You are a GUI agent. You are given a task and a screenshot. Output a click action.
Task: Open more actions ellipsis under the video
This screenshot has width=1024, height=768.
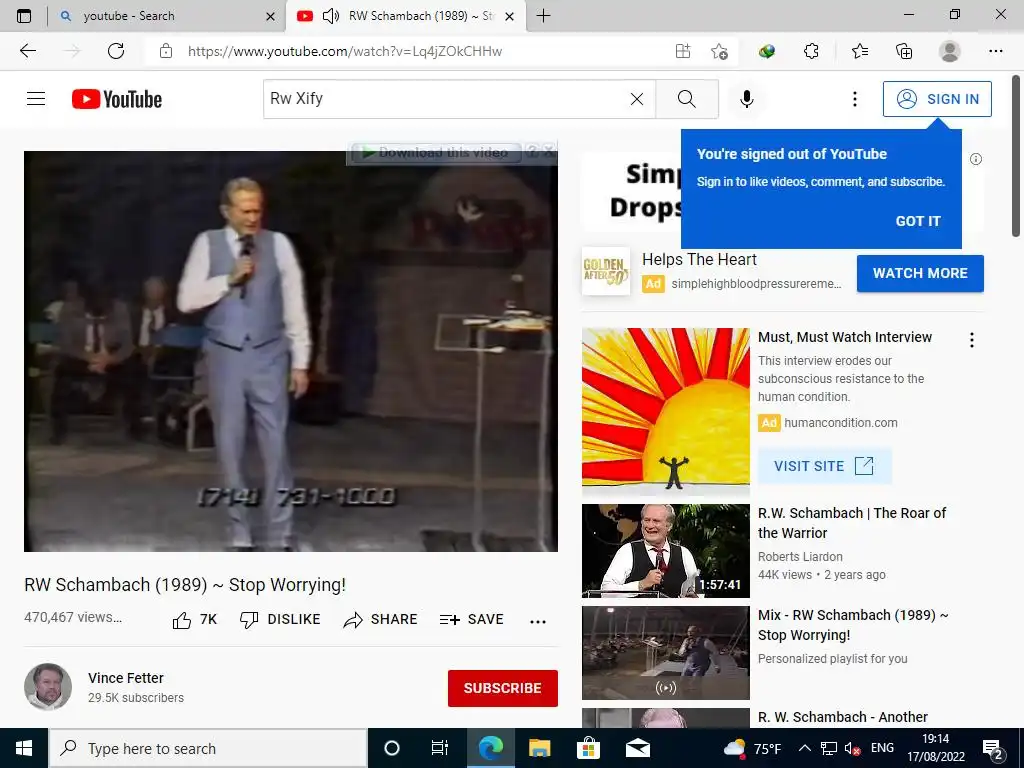[x=538, y=621]
